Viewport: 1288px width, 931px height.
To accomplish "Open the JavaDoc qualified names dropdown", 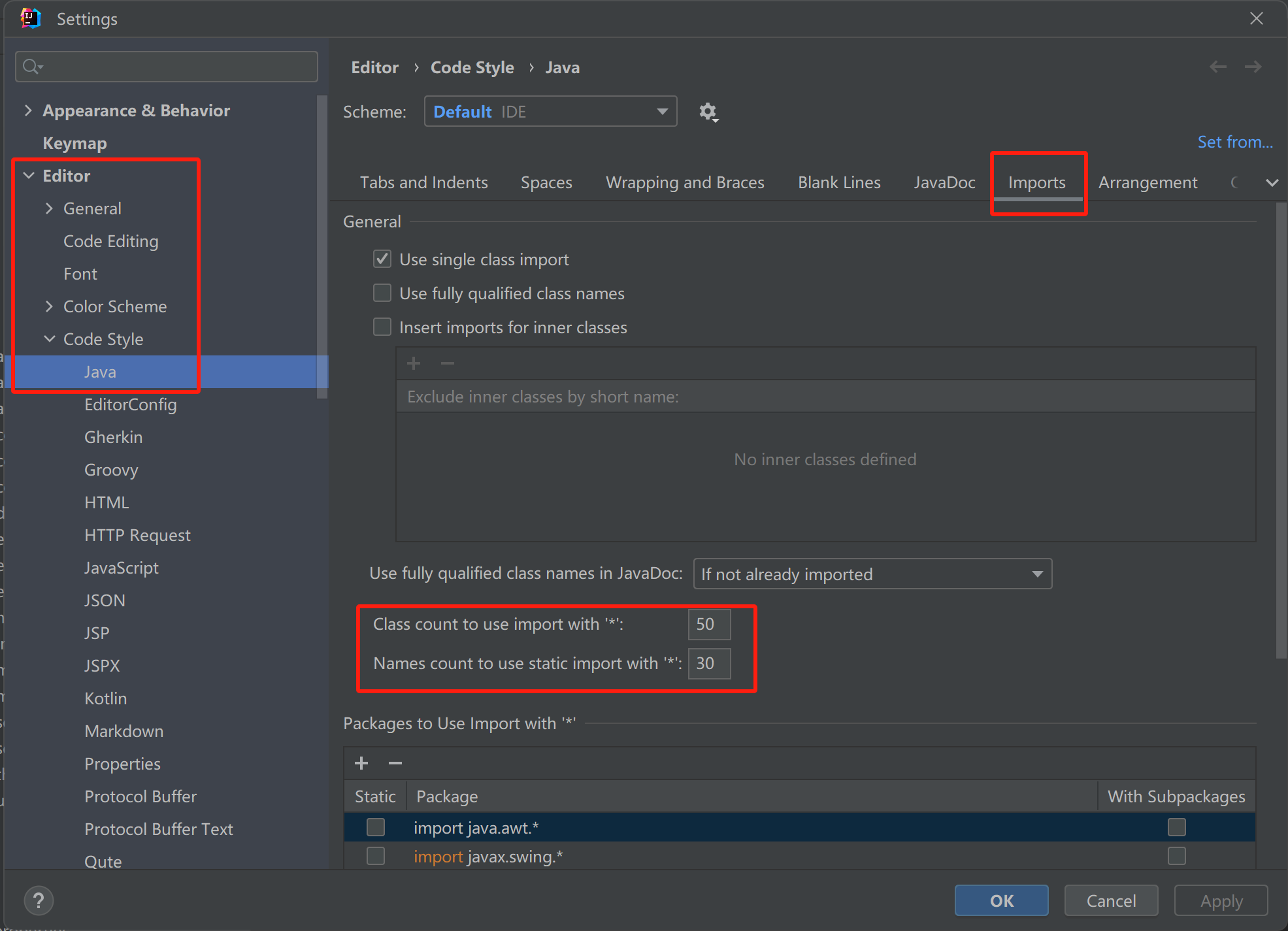I will pos(872,574).
